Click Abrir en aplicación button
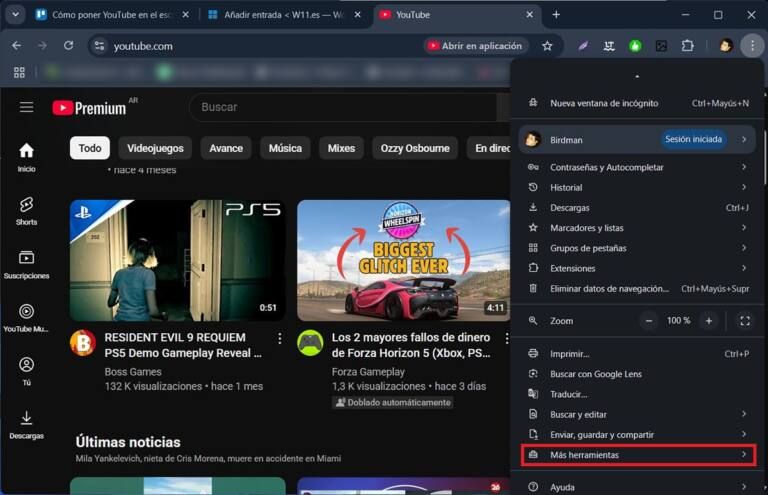The height and width of the screenshot is (495, 768). coord(475,46)
